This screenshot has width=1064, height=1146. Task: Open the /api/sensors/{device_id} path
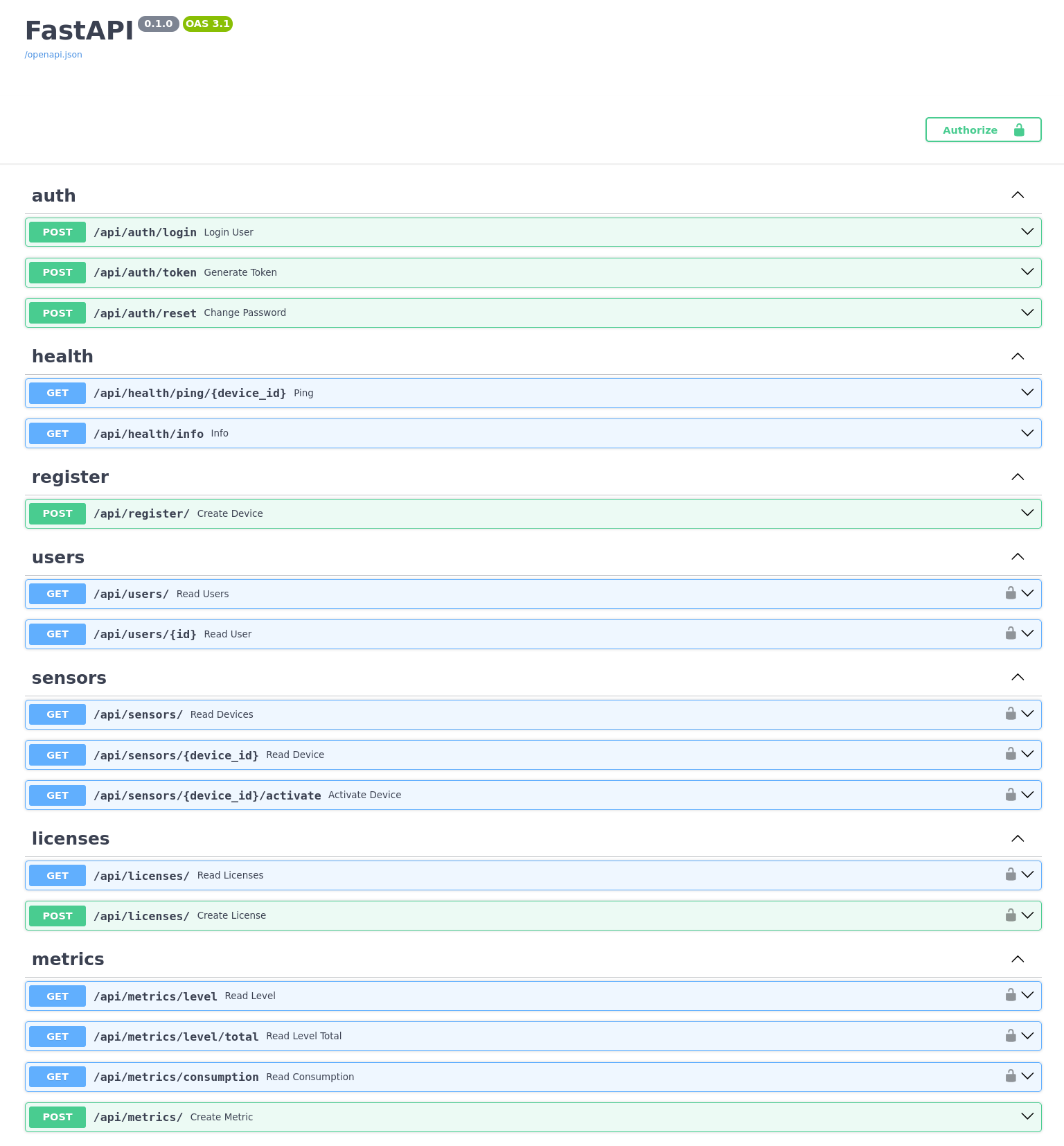tap(176, 755)
